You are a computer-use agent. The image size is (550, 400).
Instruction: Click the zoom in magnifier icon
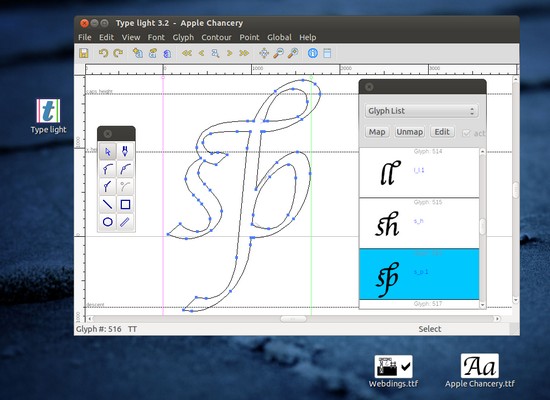(293, 53)
